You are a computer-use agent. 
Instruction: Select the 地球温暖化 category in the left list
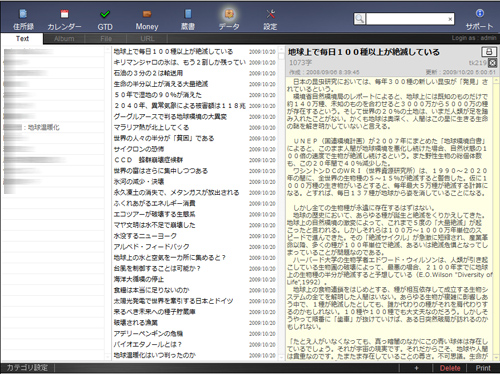53,127
